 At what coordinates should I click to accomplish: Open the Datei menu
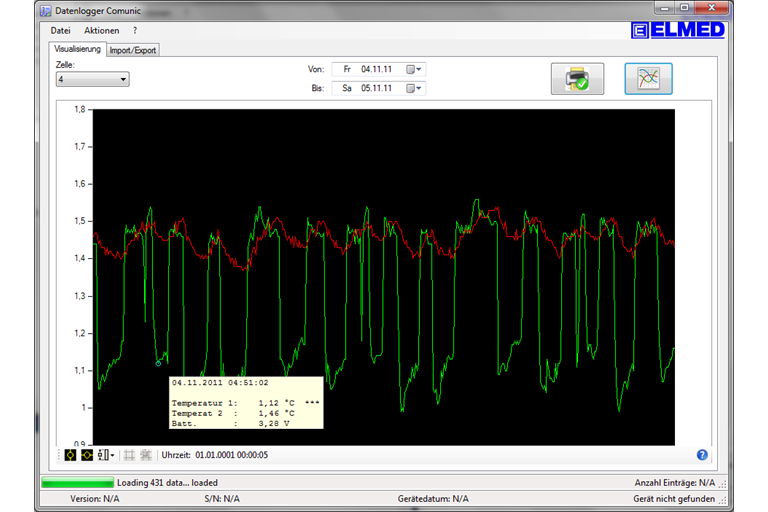(x=61, y=31)
